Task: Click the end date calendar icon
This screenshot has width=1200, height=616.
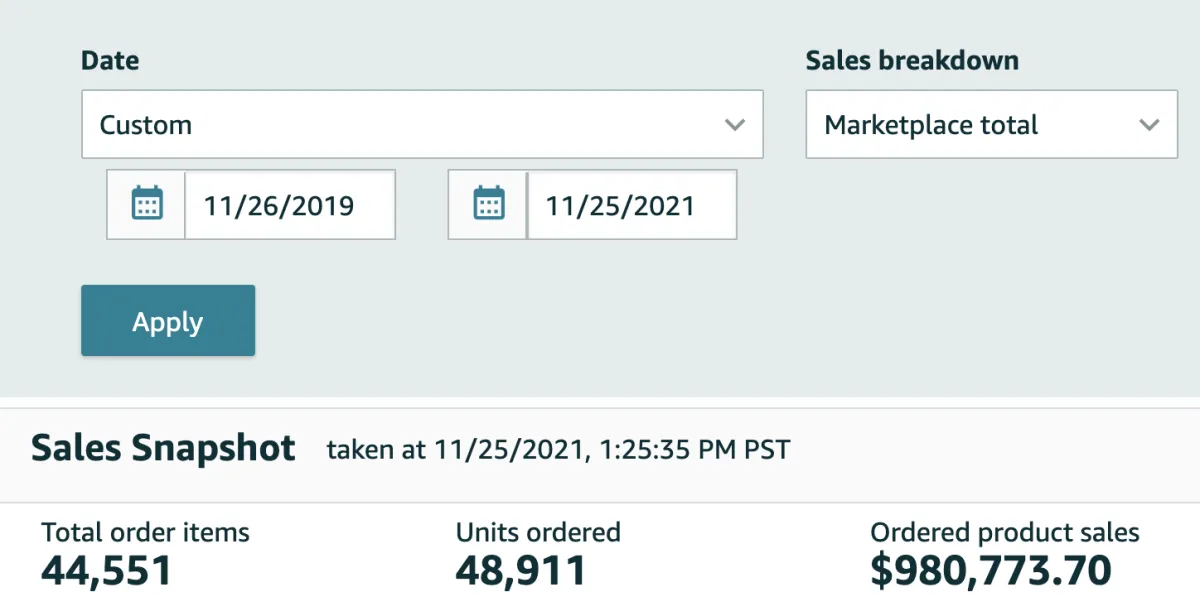Action: (488, 204)
